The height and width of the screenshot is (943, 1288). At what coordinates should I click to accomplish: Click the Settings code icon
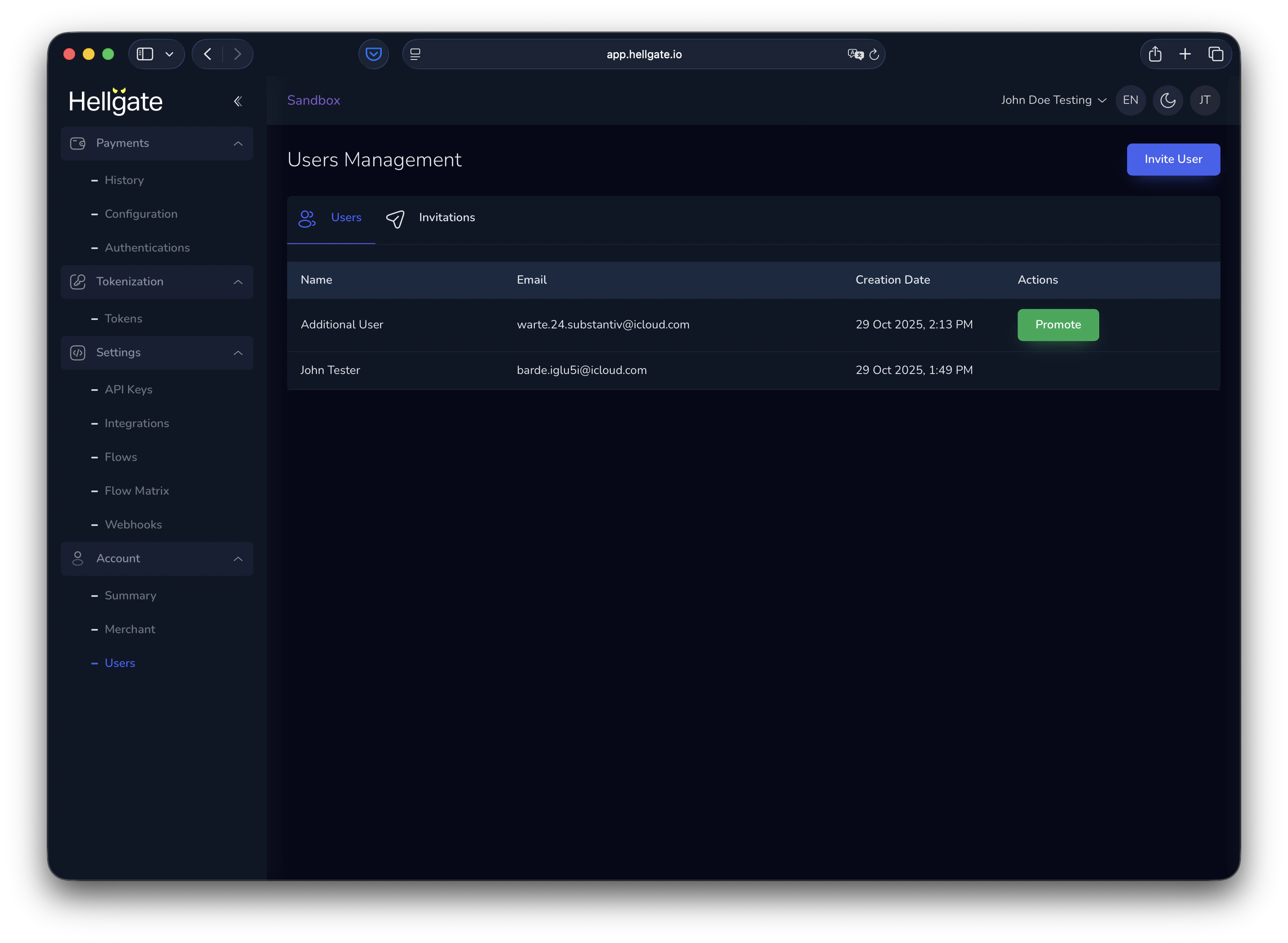click(78, 353)
